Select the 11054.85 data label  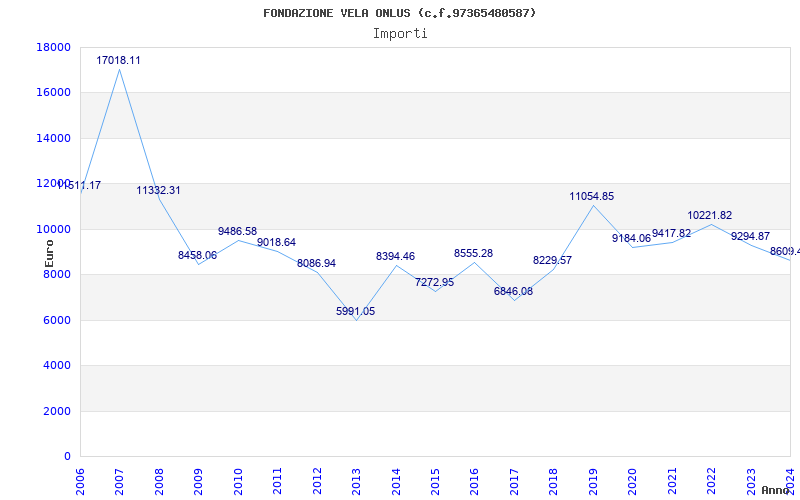coord(592,196)
